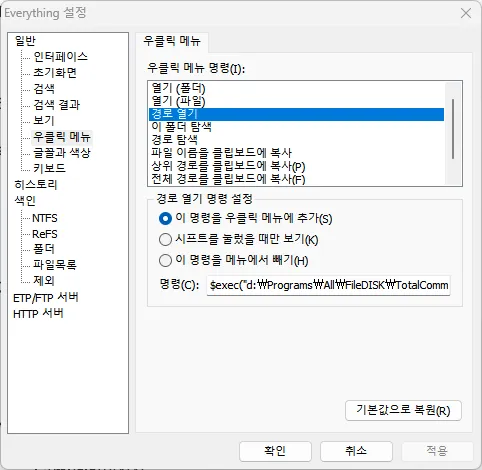Open the 키보드 settings page
482x470 pixels.
[49, 168]
